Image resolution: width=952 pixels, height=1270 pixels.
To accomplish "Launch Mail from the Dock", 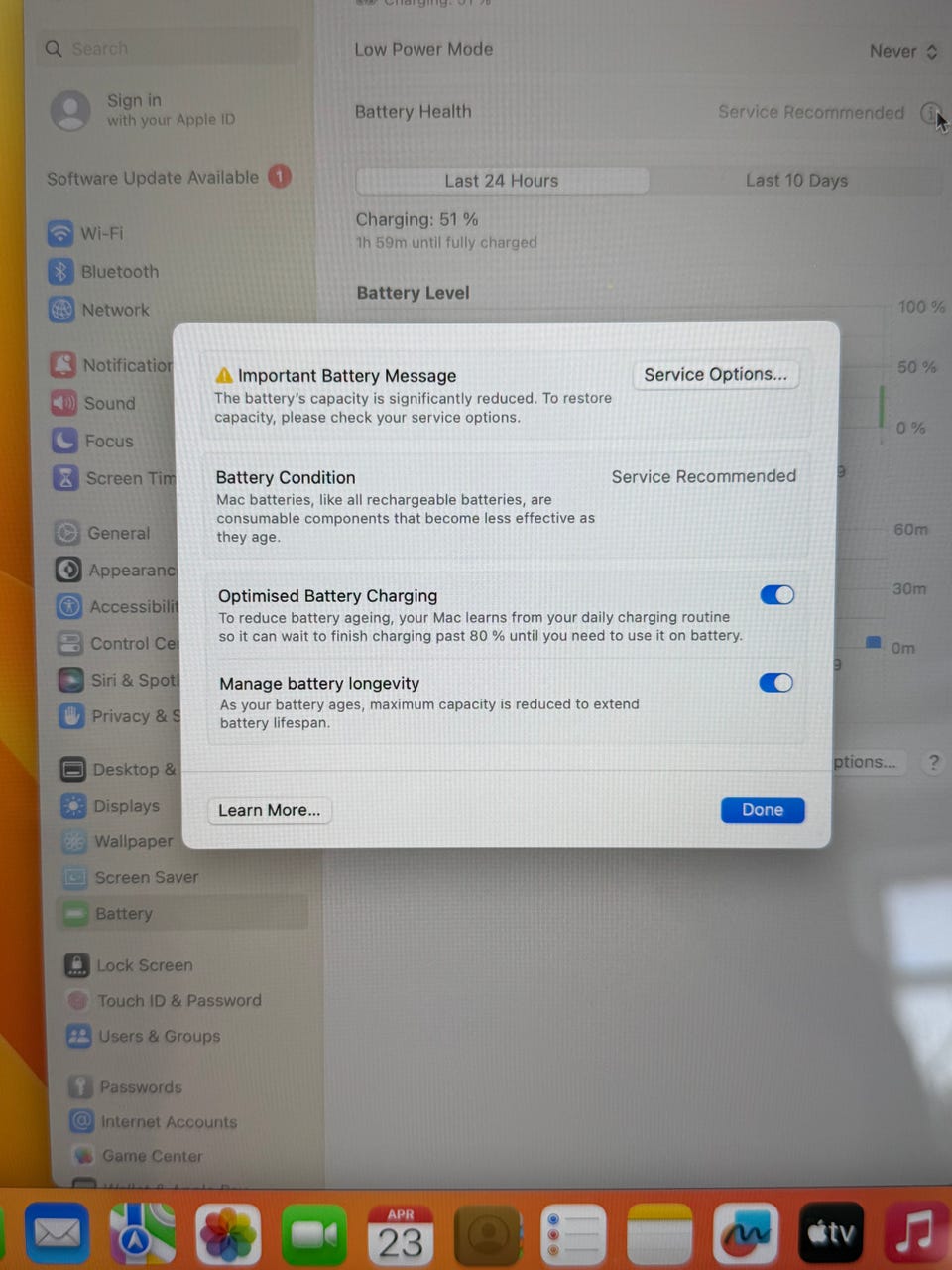I will (57, 1233).
